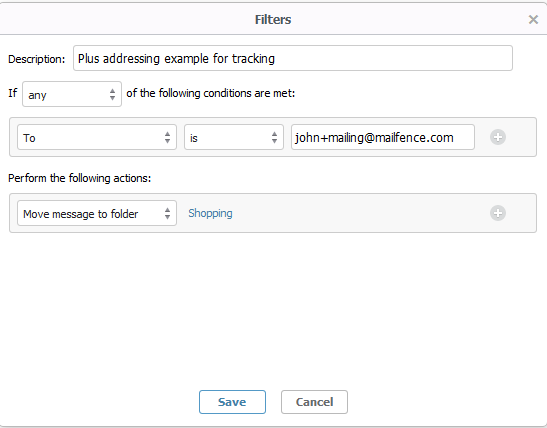This screenshot has width=547, height=428.
Task: Click the arrows on the 'any' selector
Action: [x=112, y=94]
